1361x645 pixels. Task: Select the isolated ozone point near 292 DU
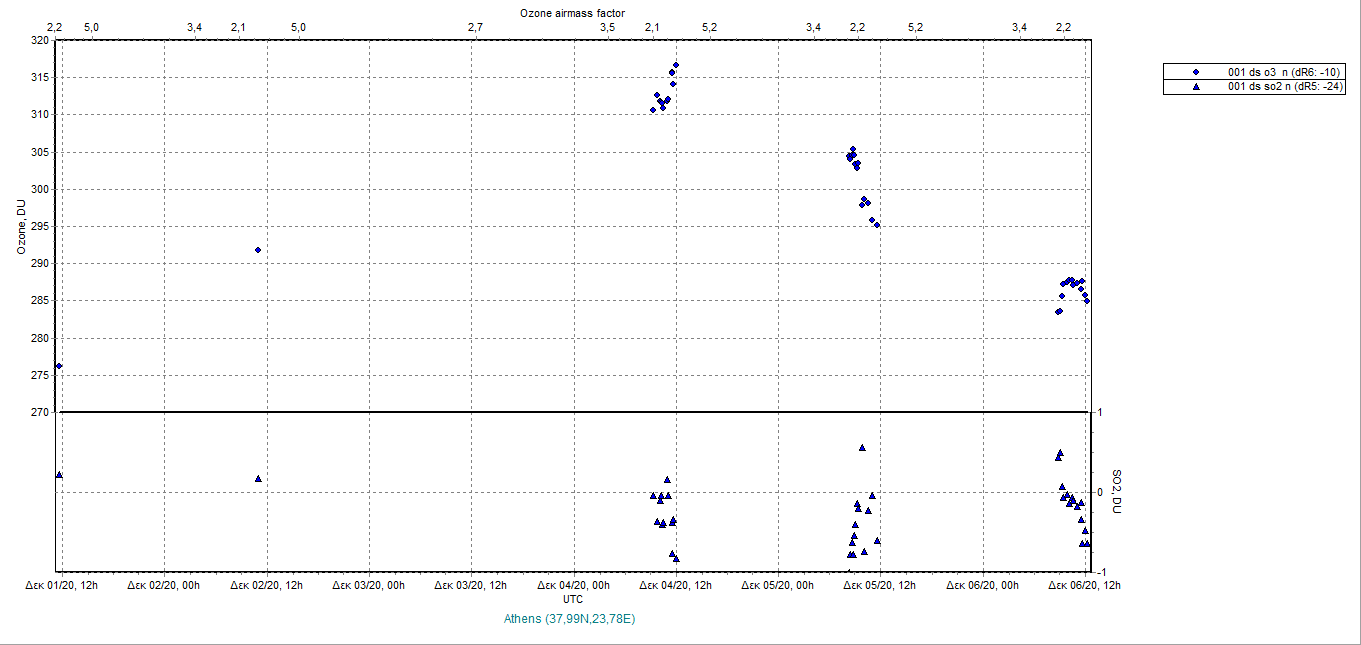(258, 250)
